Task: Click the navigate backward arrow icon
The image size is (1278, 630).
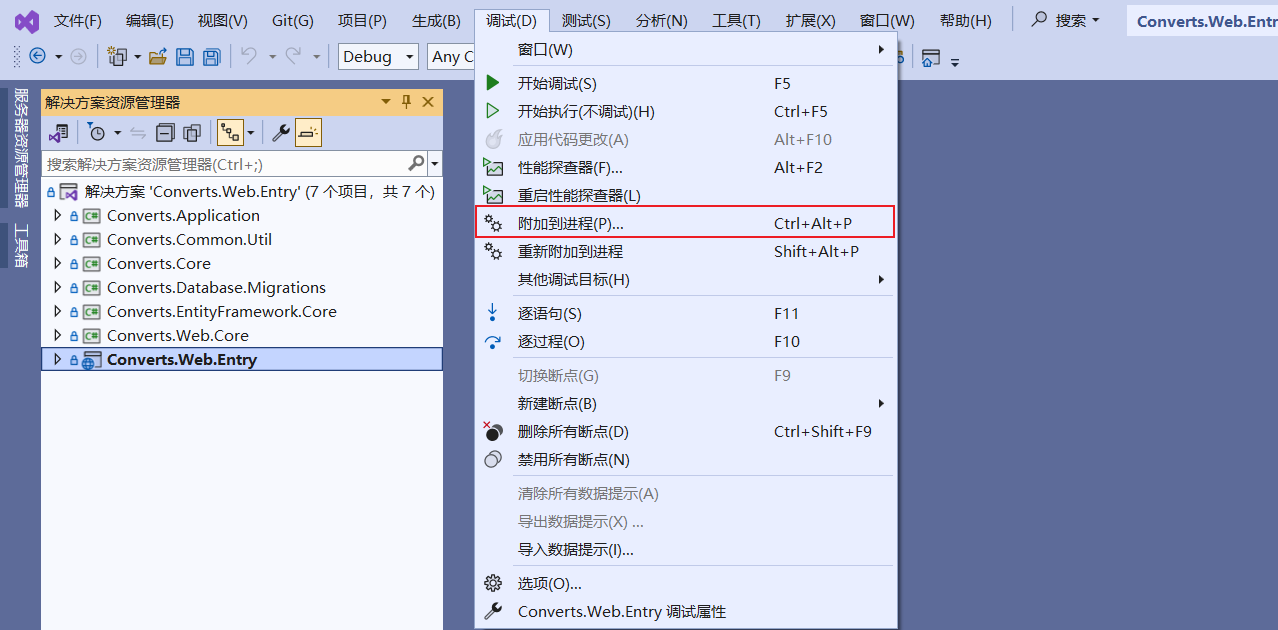Action: (x=38, y=57)
